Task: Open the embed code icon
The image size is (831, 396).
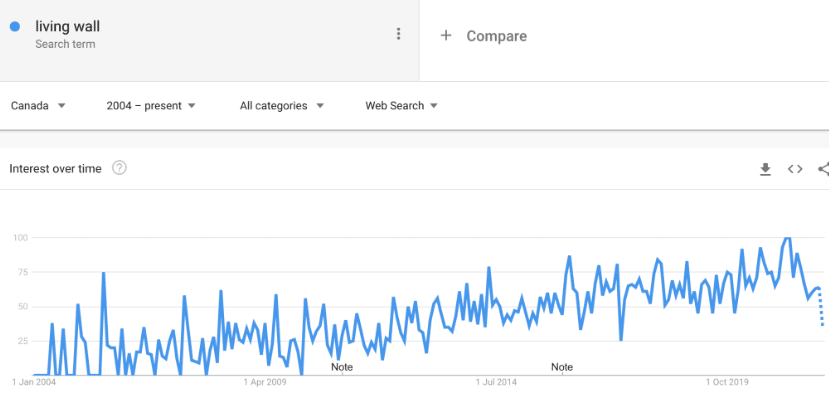Action: pyautogui.click(x=795, y=169)
